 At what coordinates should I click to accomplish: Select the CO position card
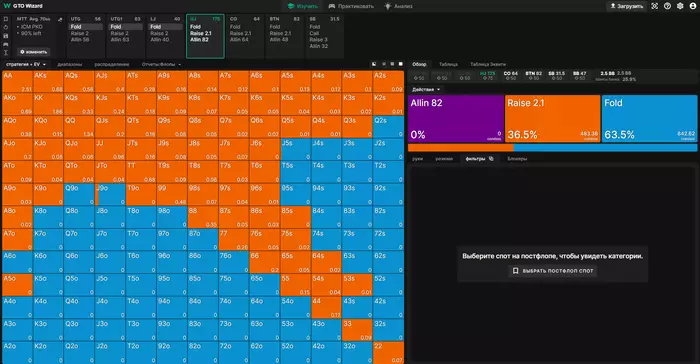[245, 36]
